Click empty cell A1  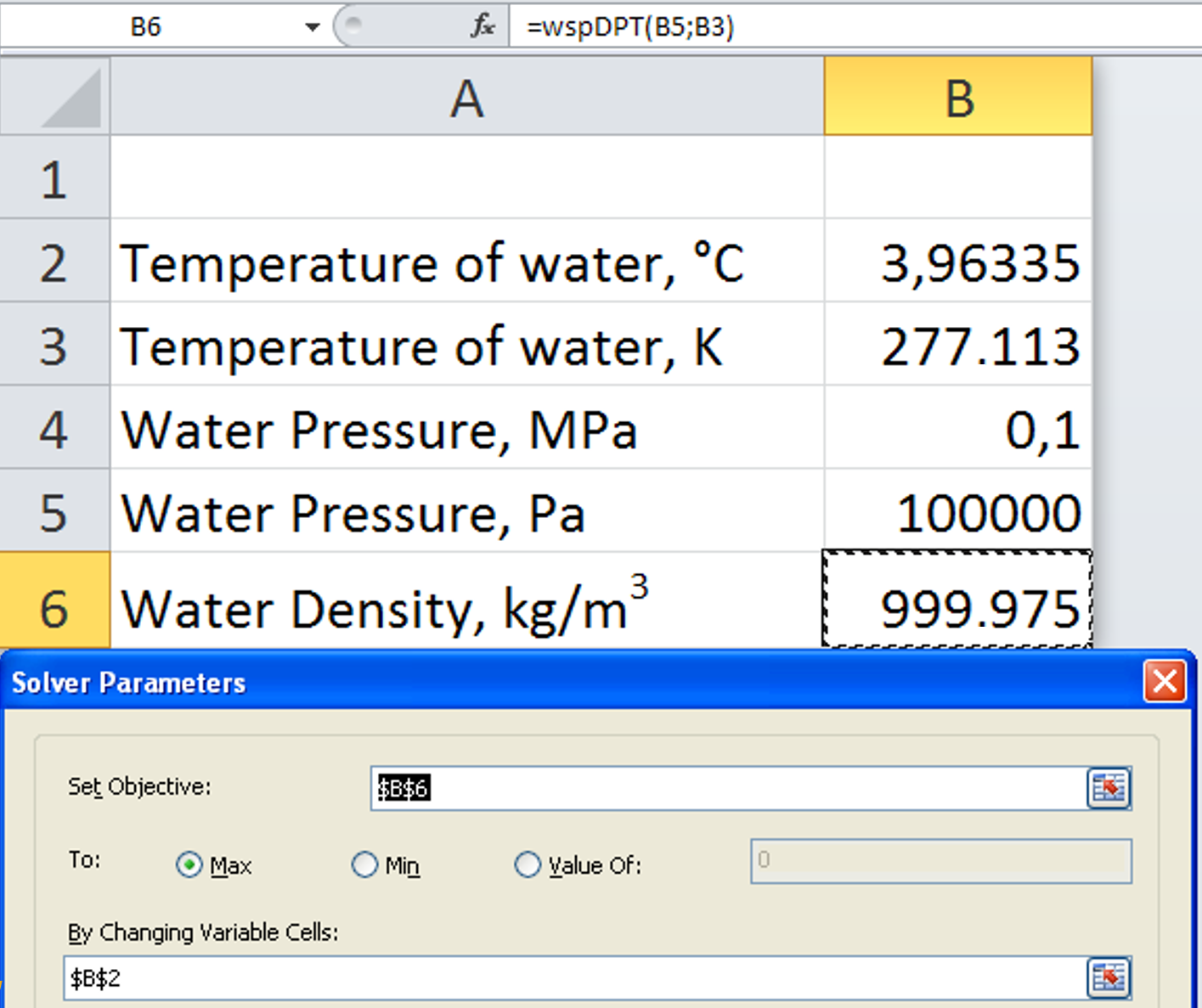[467, 177]
